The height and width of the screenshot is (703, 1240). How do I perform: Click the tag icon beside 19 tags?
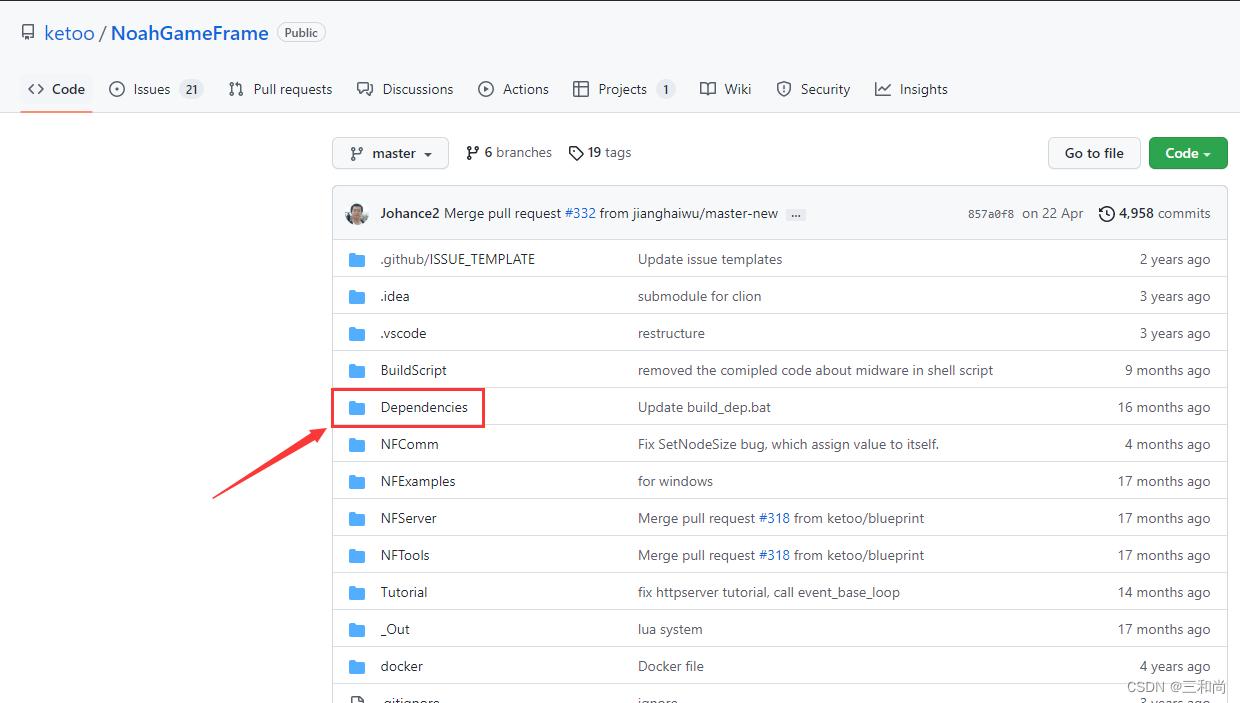576,153
